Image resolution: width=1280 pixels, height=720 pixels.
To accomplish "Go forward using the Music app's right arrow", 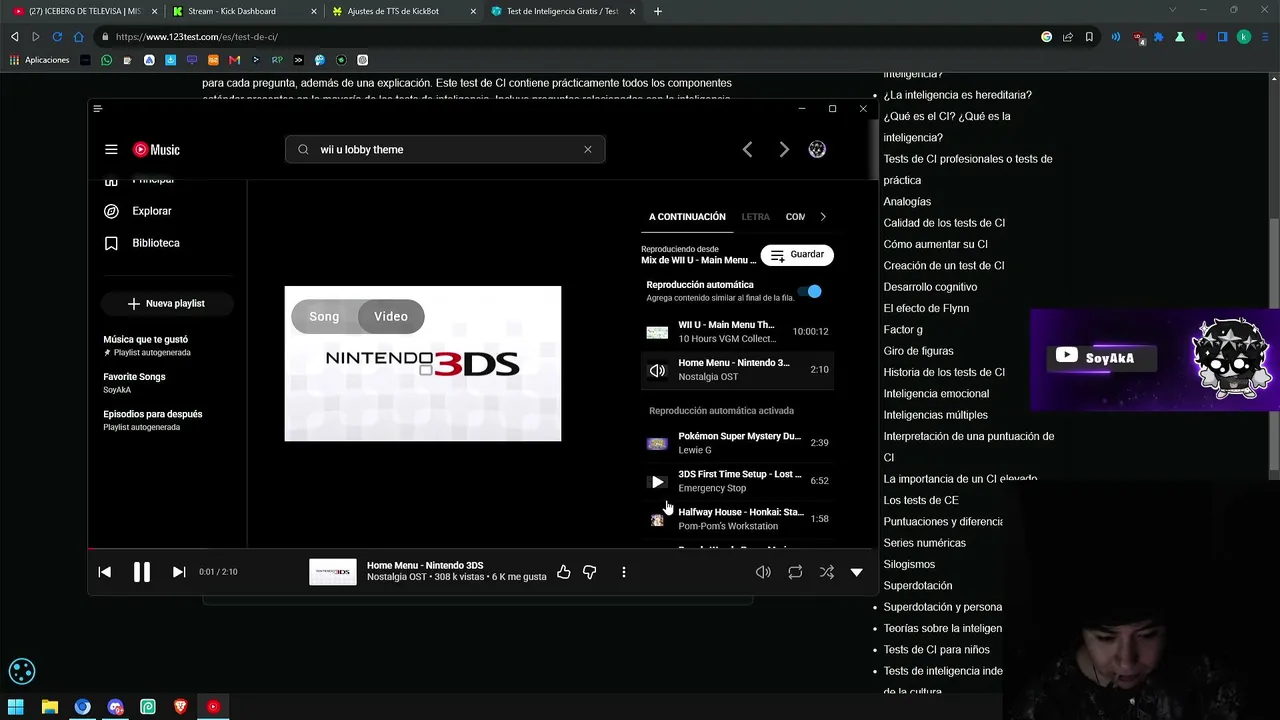I will (784, 149).
